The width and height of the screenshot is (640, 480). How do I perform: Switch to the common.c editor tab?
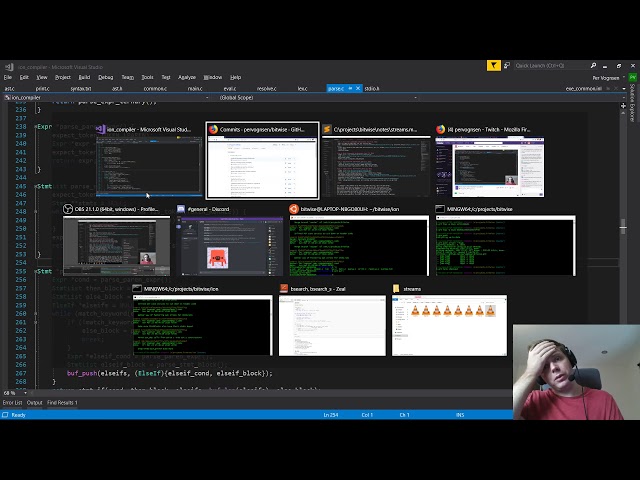coord(155,88)
